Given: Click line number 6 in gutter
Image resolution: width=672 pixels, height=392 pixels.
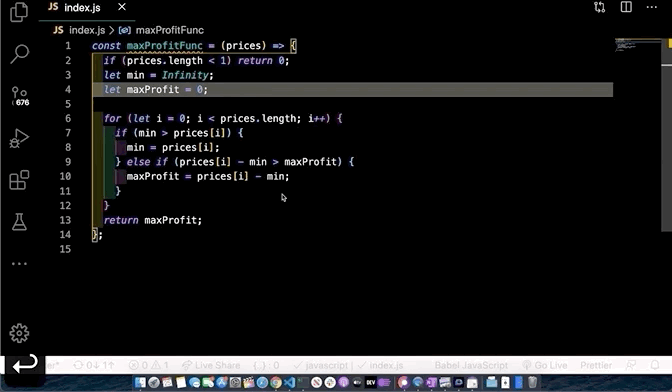Looking at the screenshot, I should (68, 118).
